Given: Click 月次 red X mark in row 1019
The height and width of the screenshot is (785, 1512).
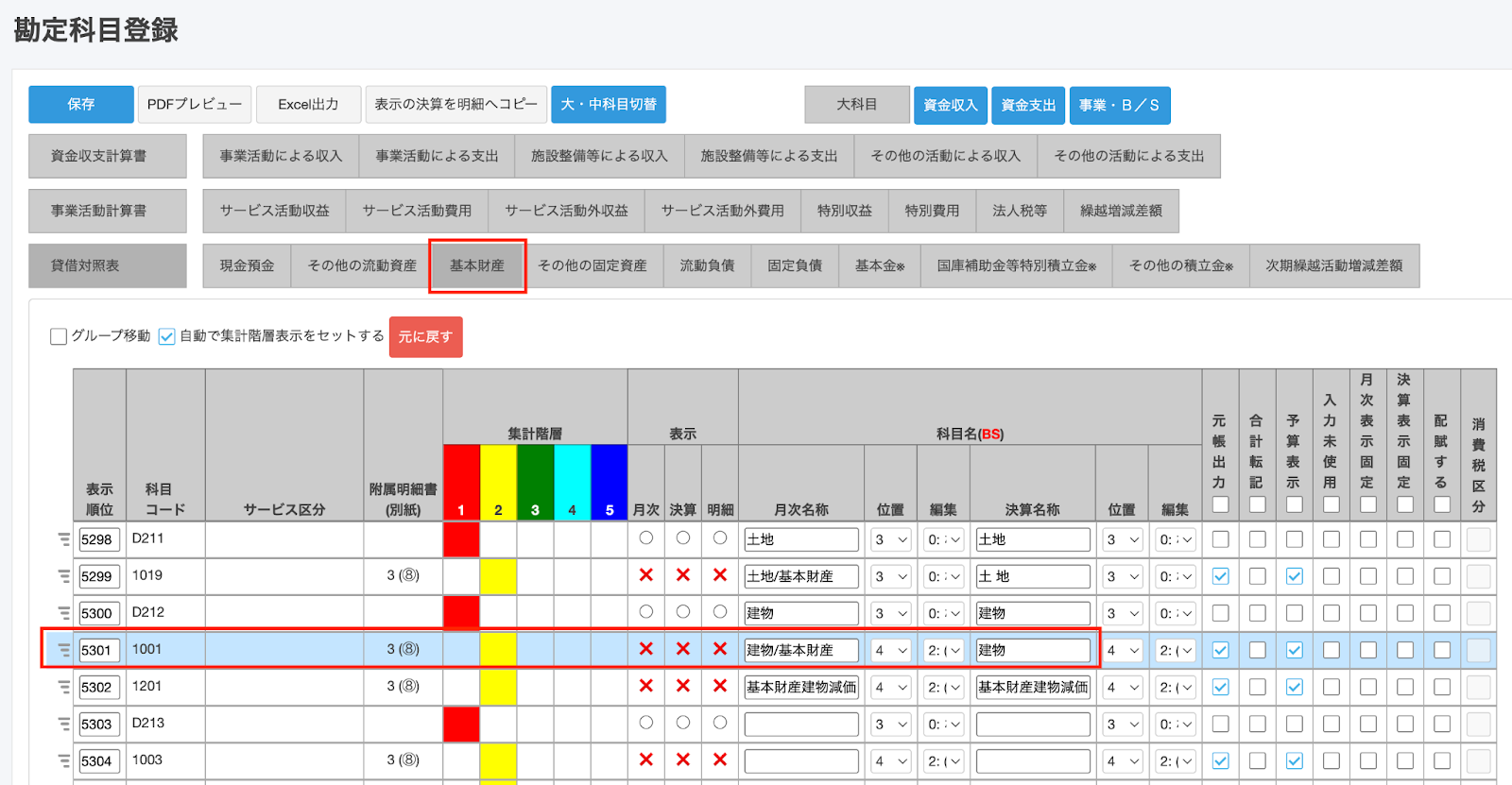Looking at the screenshot, I should (x=646, y=575).
